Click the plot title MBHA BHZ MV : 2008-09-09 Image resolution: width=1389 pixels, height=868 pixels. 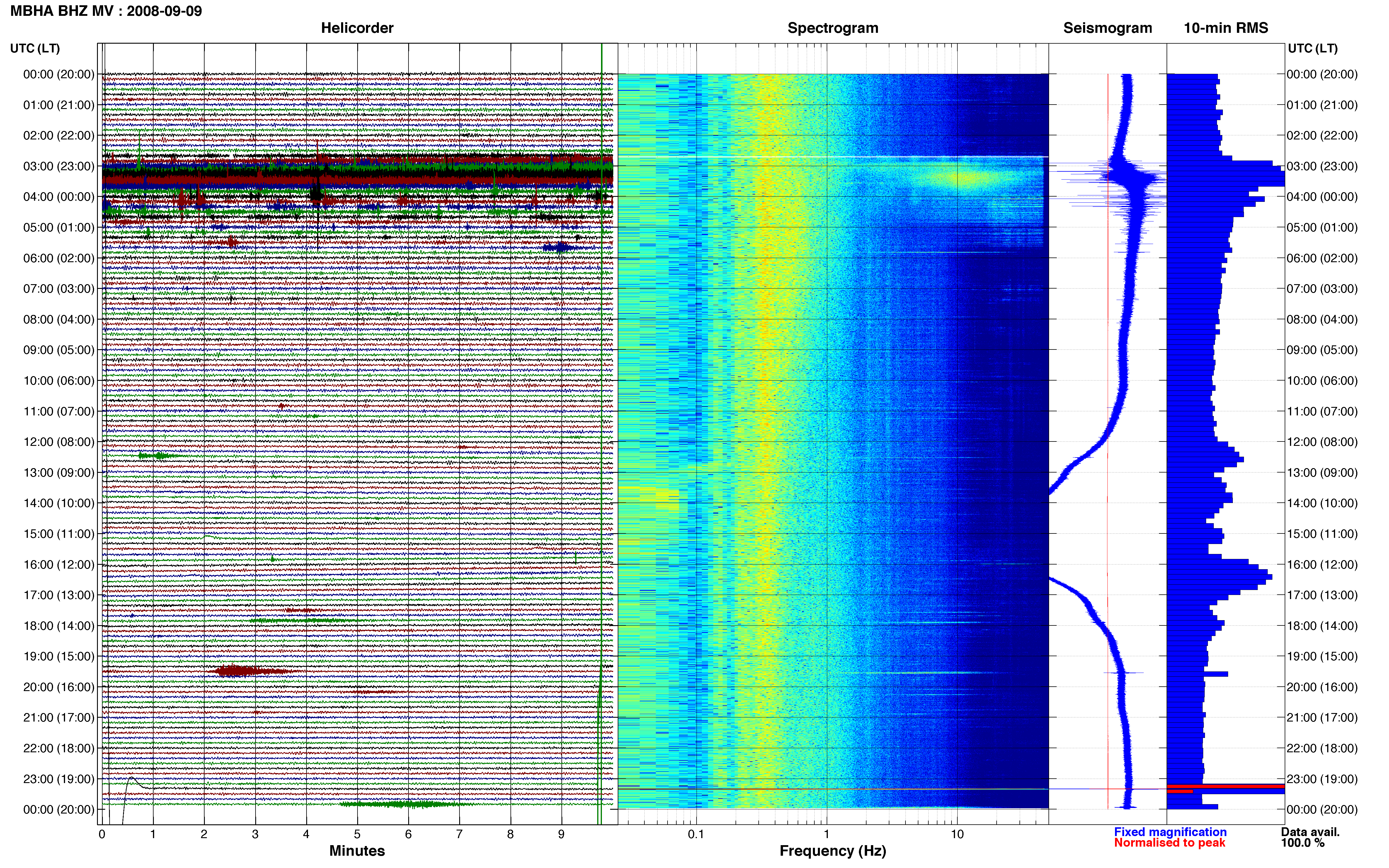[x=106, y=11]
